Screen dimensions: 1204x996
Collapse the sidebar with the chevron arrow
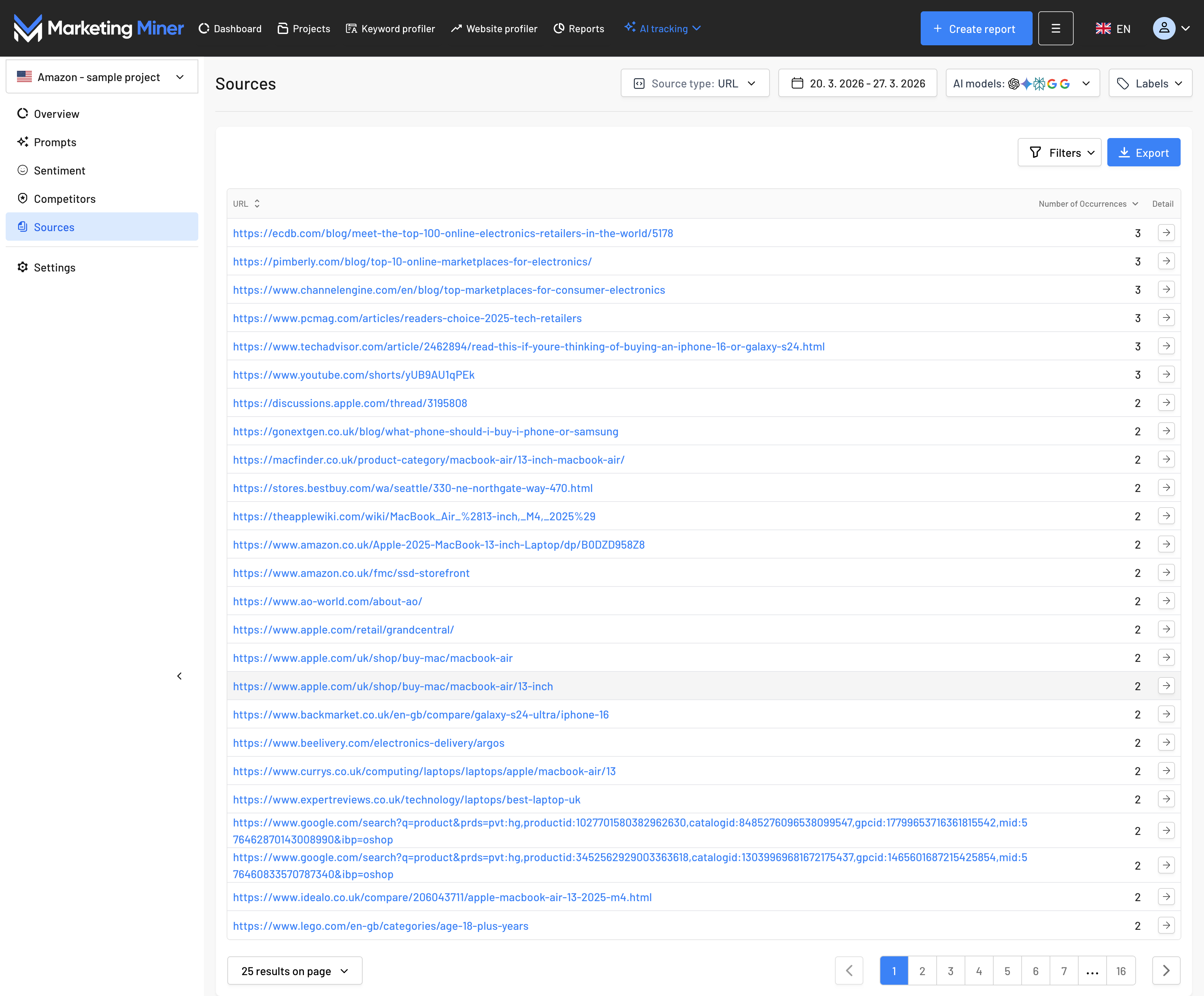(180, 676)
